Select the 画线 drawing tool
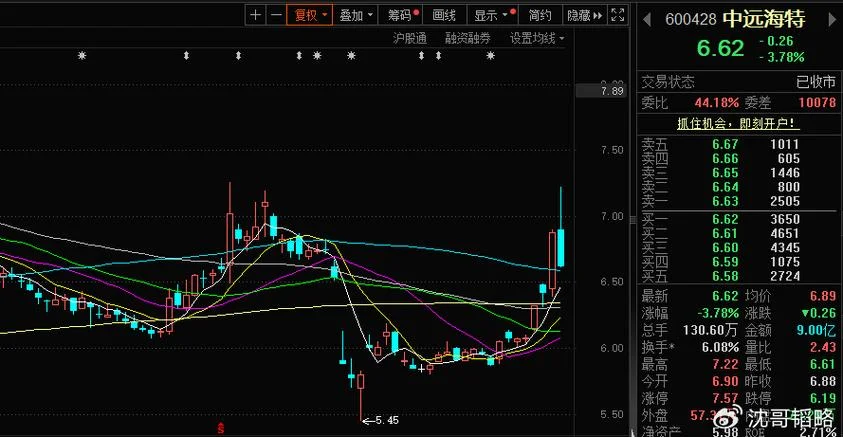The image size is (843, 437). pyautogui.click(x=445, y=15)
